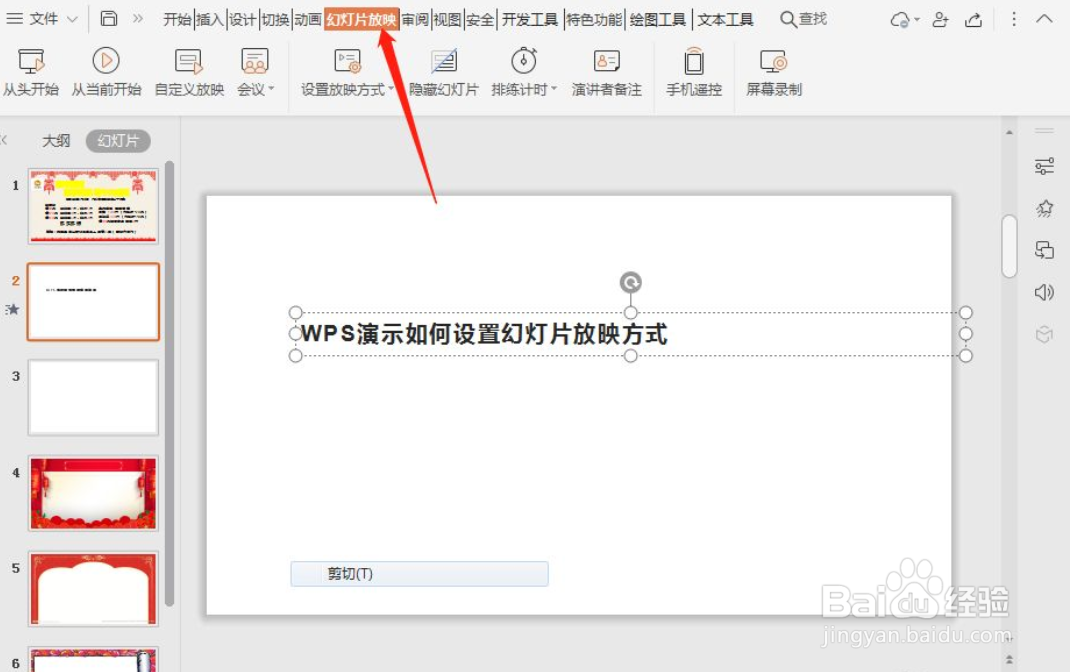Image resolution: width=1070 pixels, height=672 pixels.
Task: Click animation star marker beside slide 2
Action: [12, 310]
